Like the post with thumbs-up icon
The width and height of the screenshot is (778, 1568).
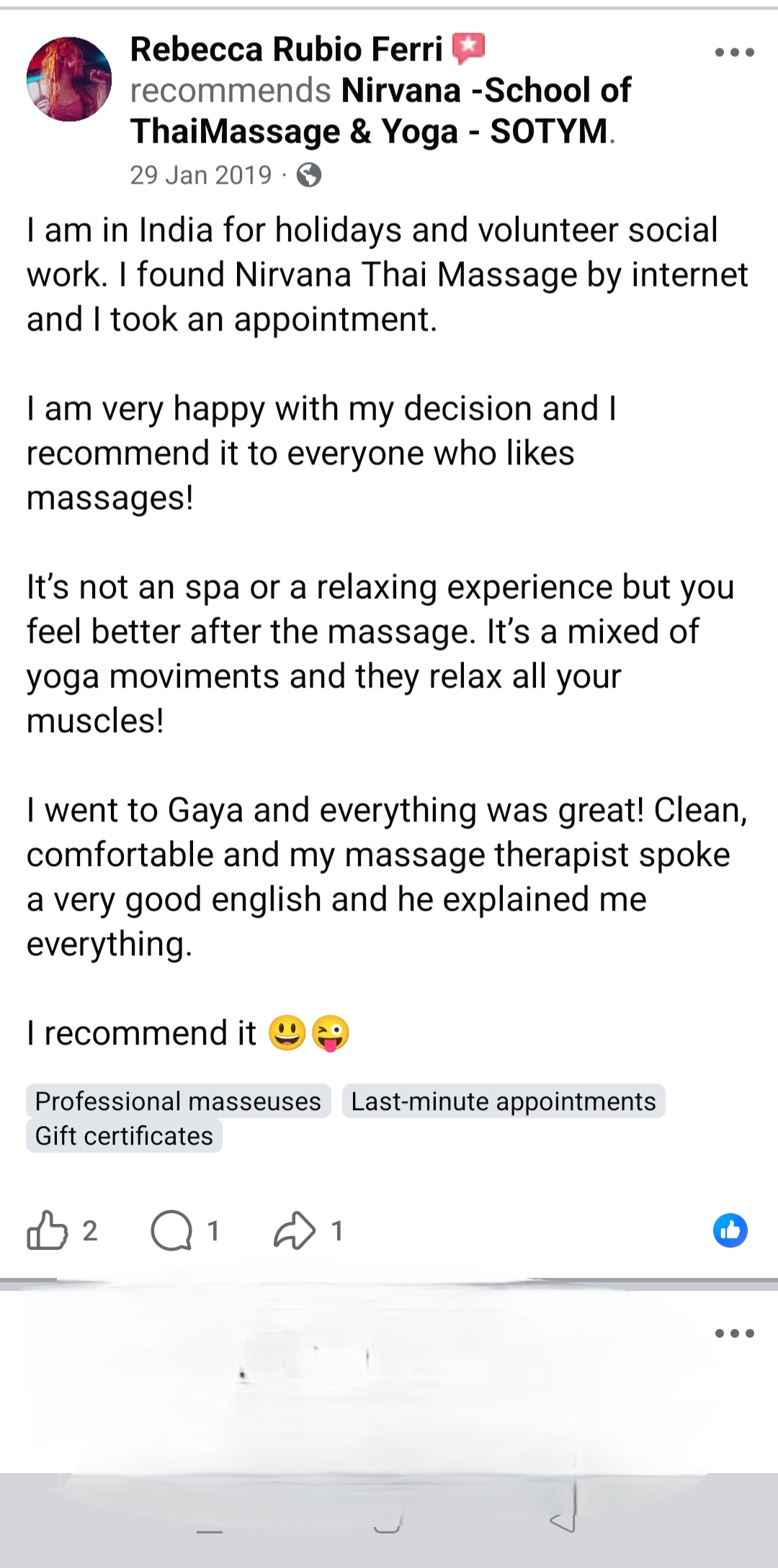[47, 1230]
